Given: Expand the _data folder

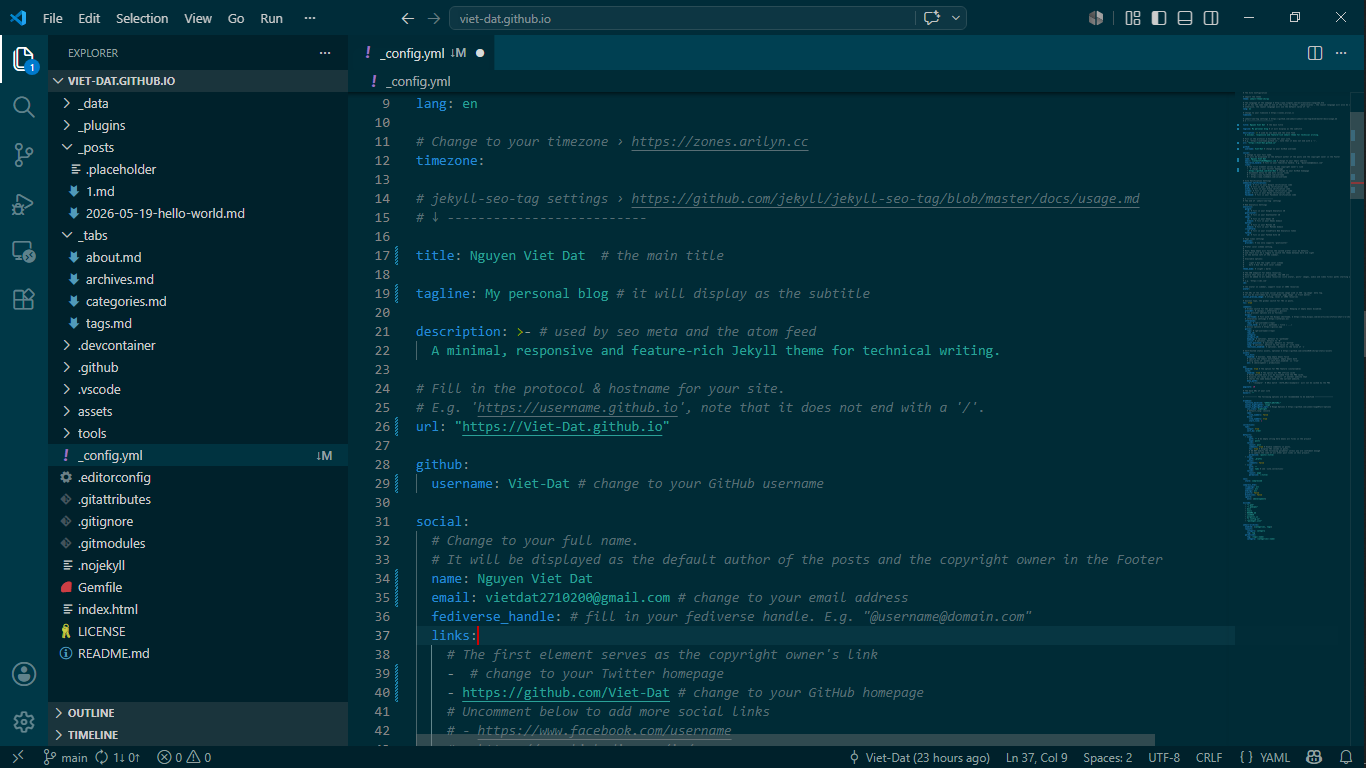Looking at the screenshot, I should (x=198, y=103).
